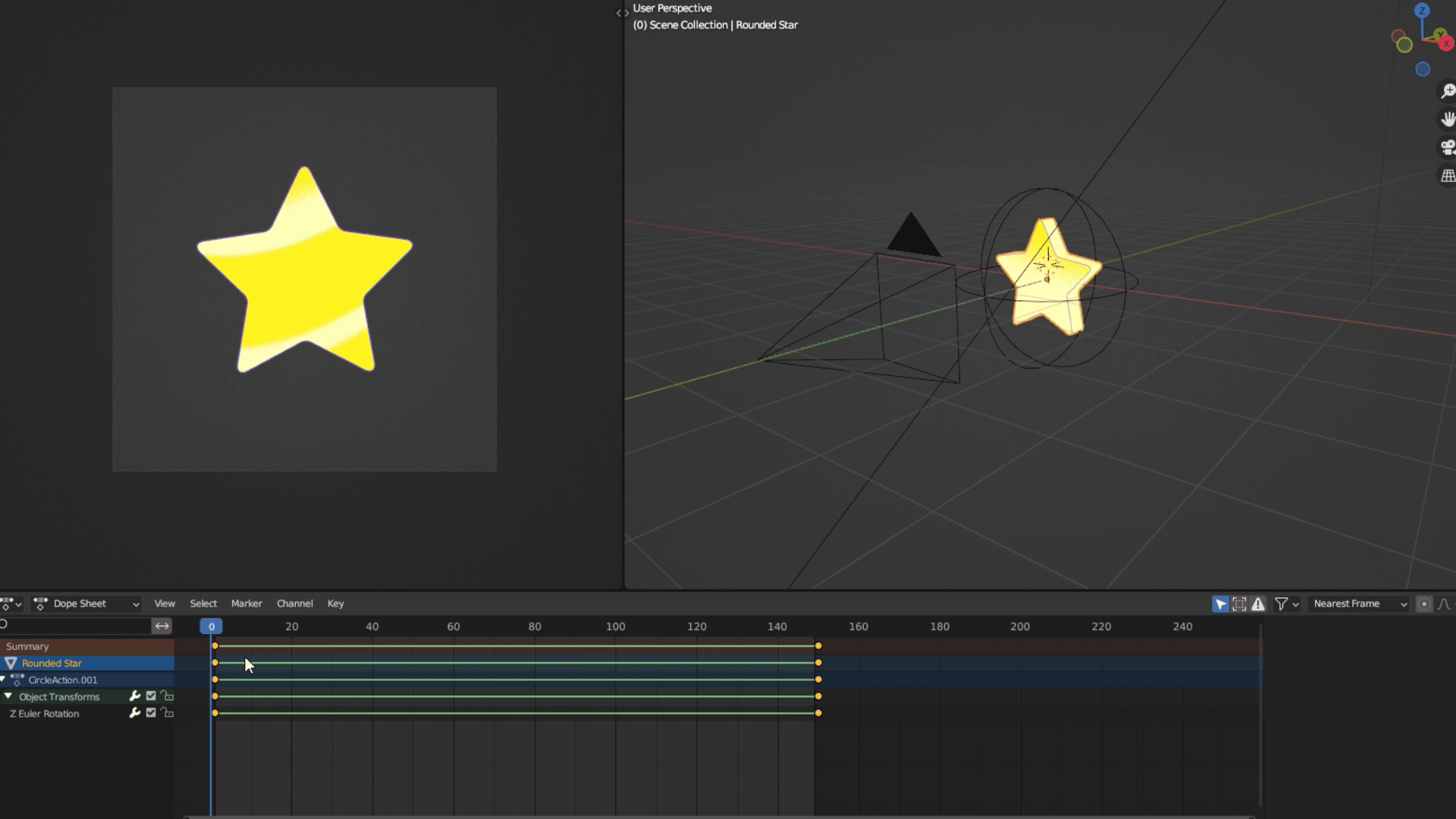Uncheck Object Transforms mute checkbox

(x=151, y=696)
